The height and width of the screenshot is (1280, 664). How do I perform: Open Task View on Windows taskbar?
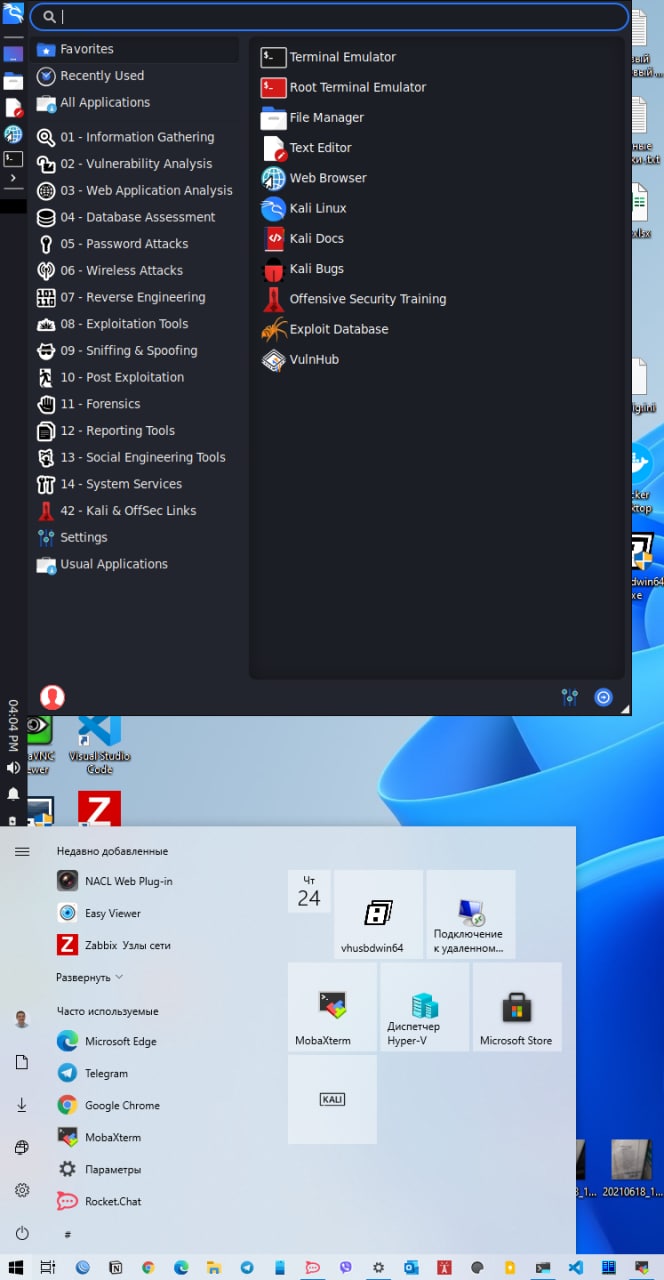(48, 1267)
